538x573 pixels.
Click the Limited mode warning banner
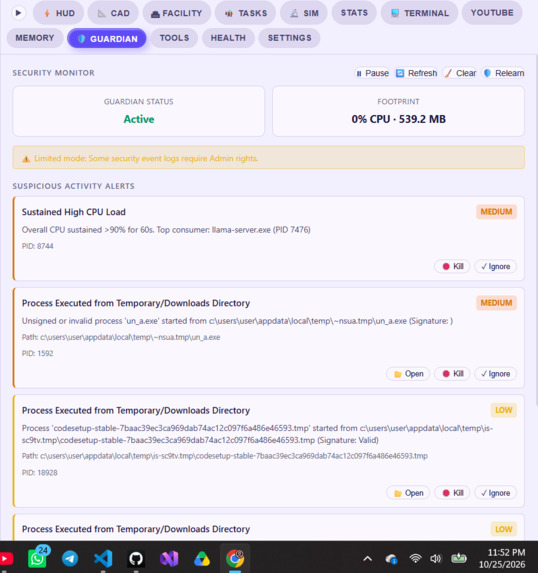[x=269, y=158]
